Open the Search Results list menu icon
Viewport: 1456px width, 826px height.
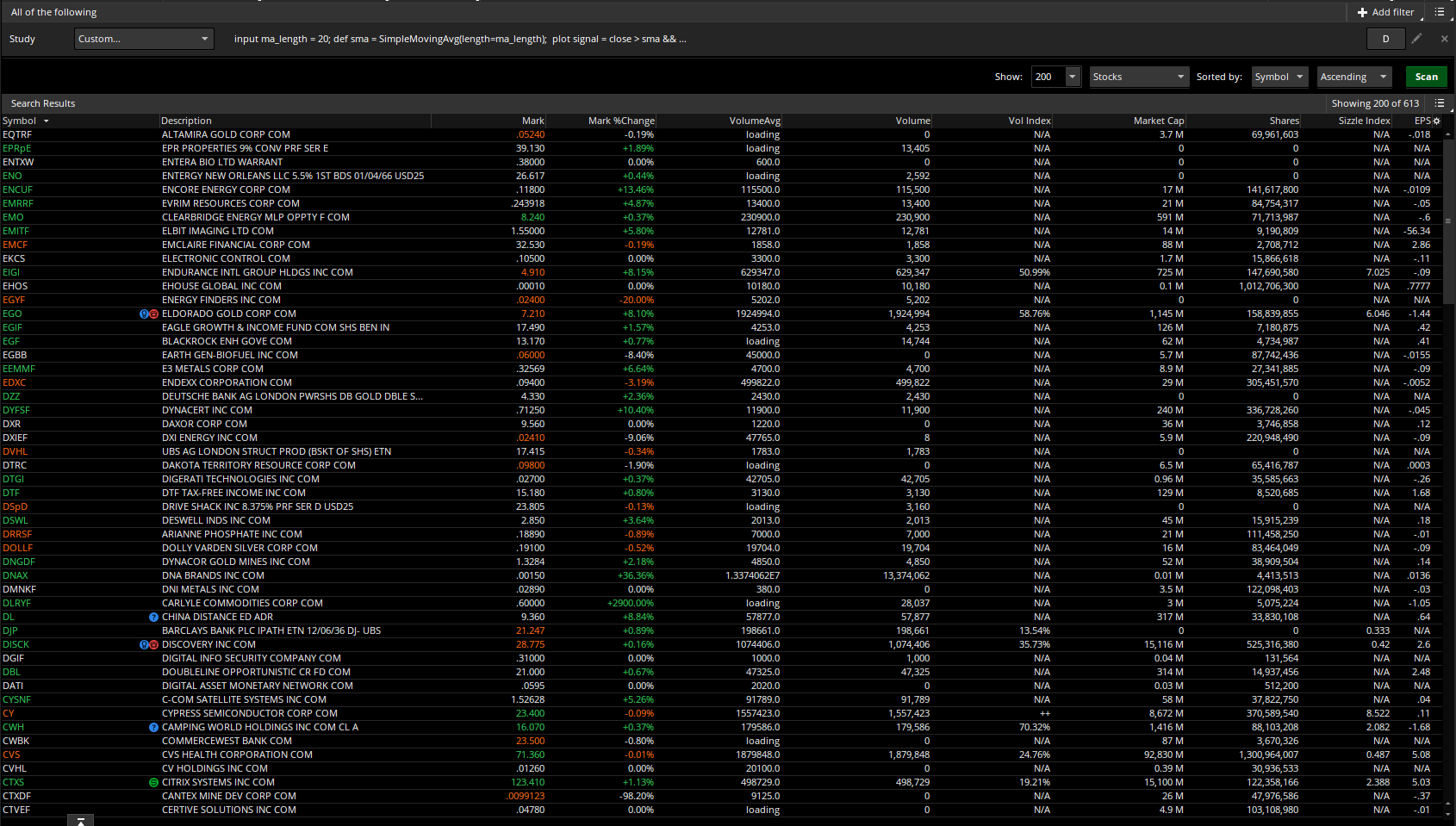[x=1440, y=103]
